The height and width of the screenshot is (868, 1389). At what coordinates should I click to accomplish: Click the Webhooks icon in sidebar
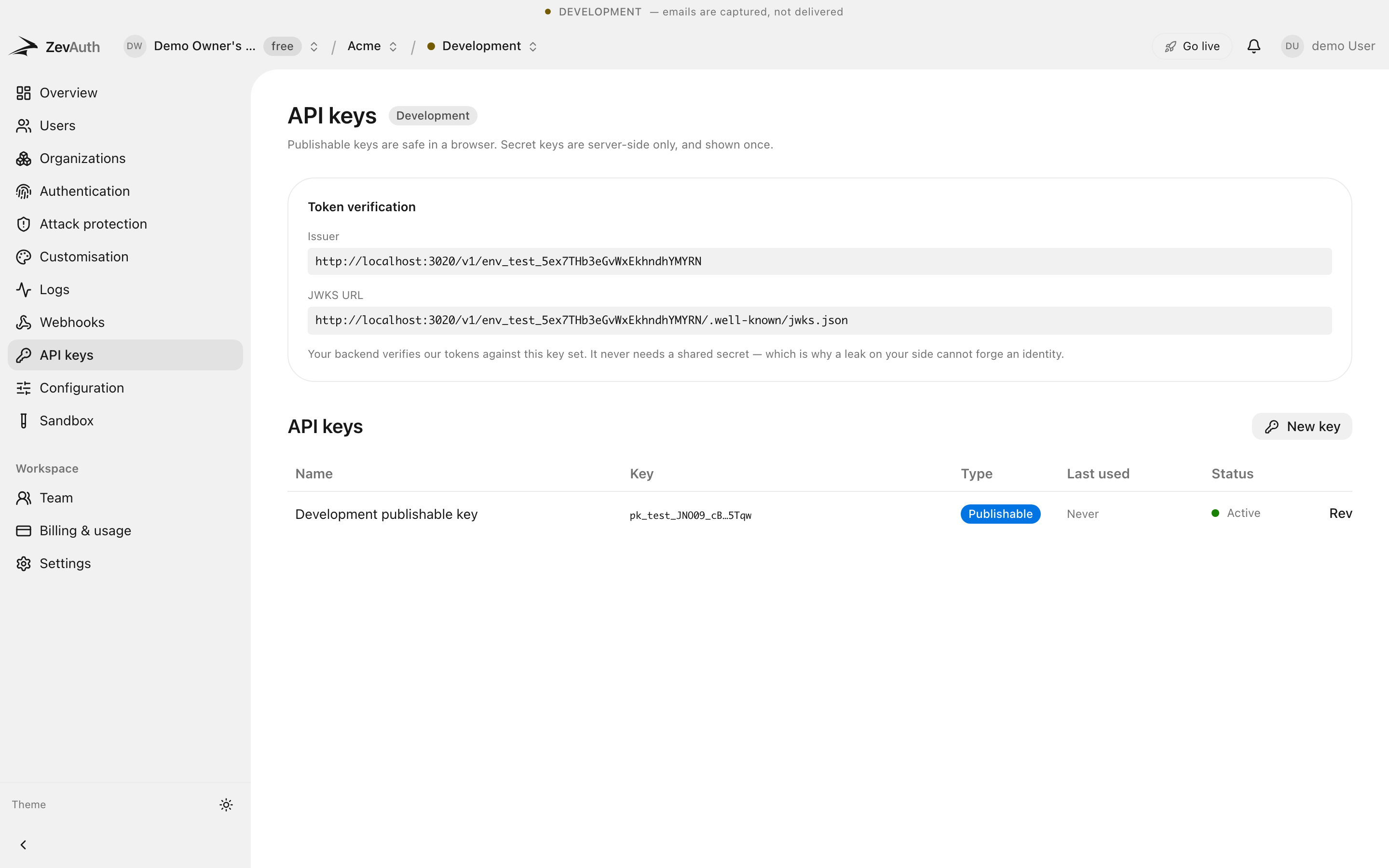pyautogui.click(x=24, y=322)
